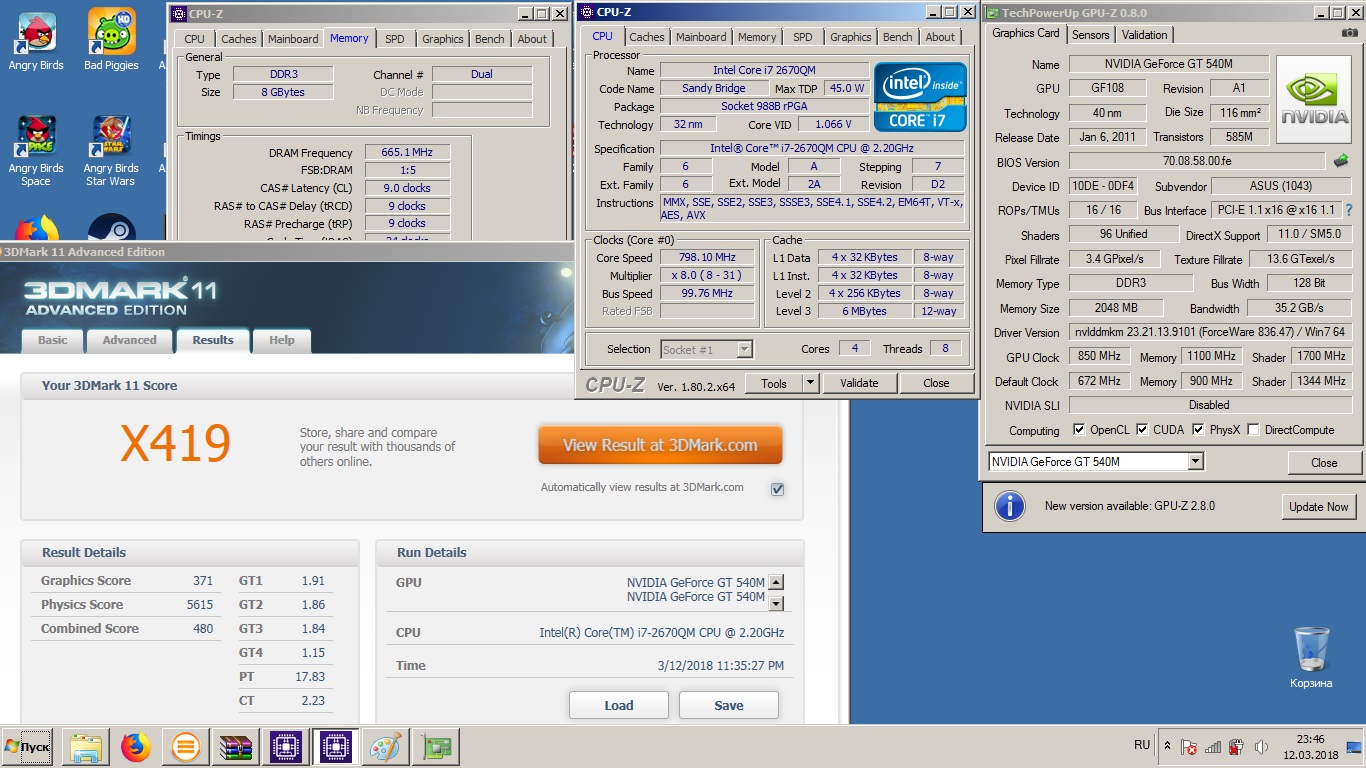Click the Close button in GPU-Z
This screenshot has width=1366, height=768.
(x=1324, y=462)
